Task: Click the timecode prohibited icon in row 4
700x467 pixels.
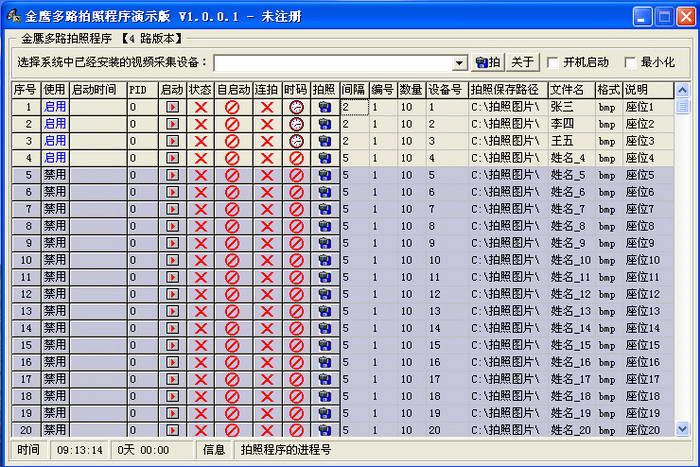Action: (296, 158)
